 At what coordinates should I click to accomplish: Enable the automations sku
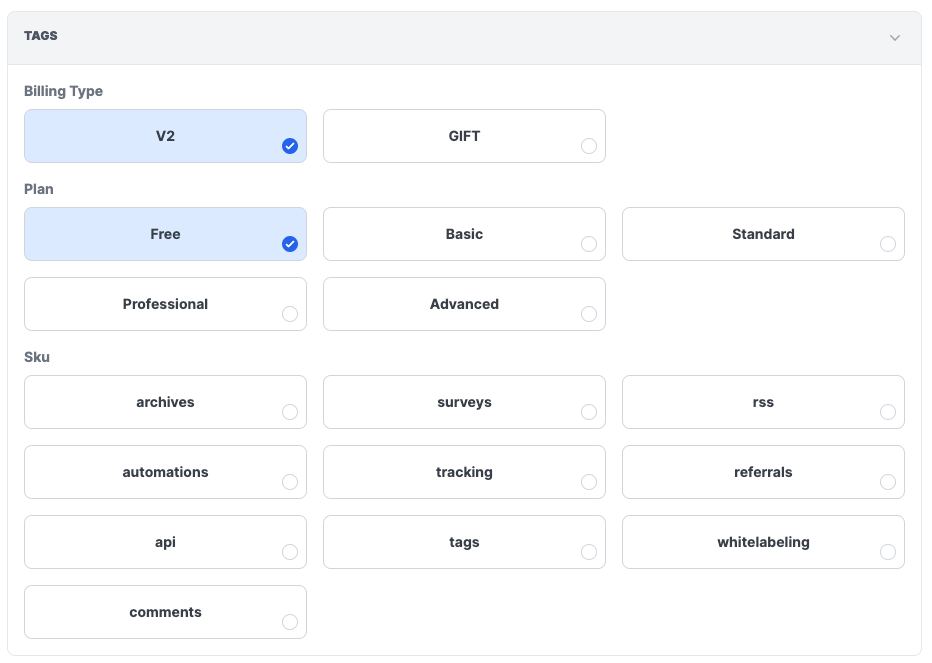(x=165, y=472)
